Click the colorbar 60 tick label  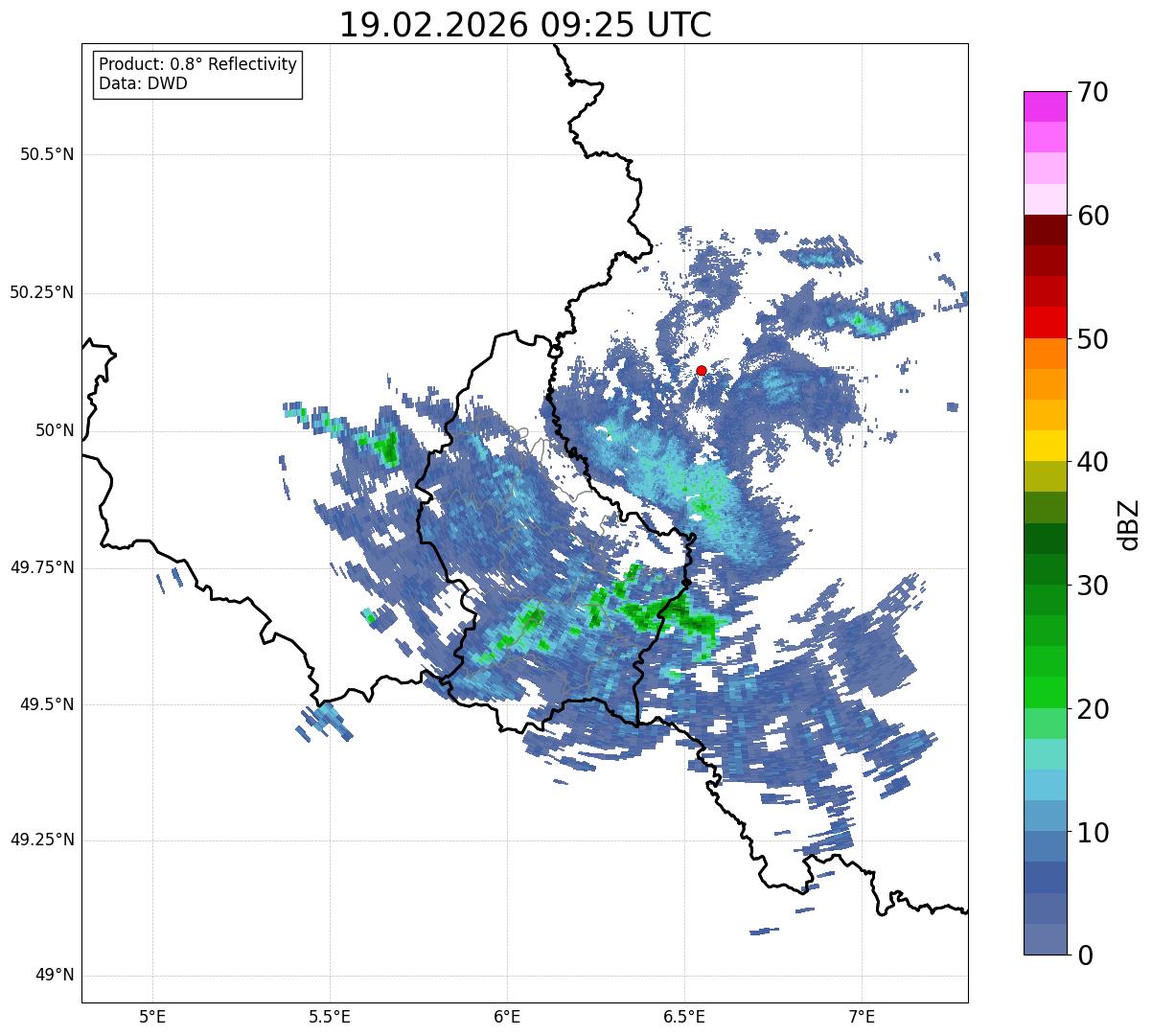pos(1094,216)
